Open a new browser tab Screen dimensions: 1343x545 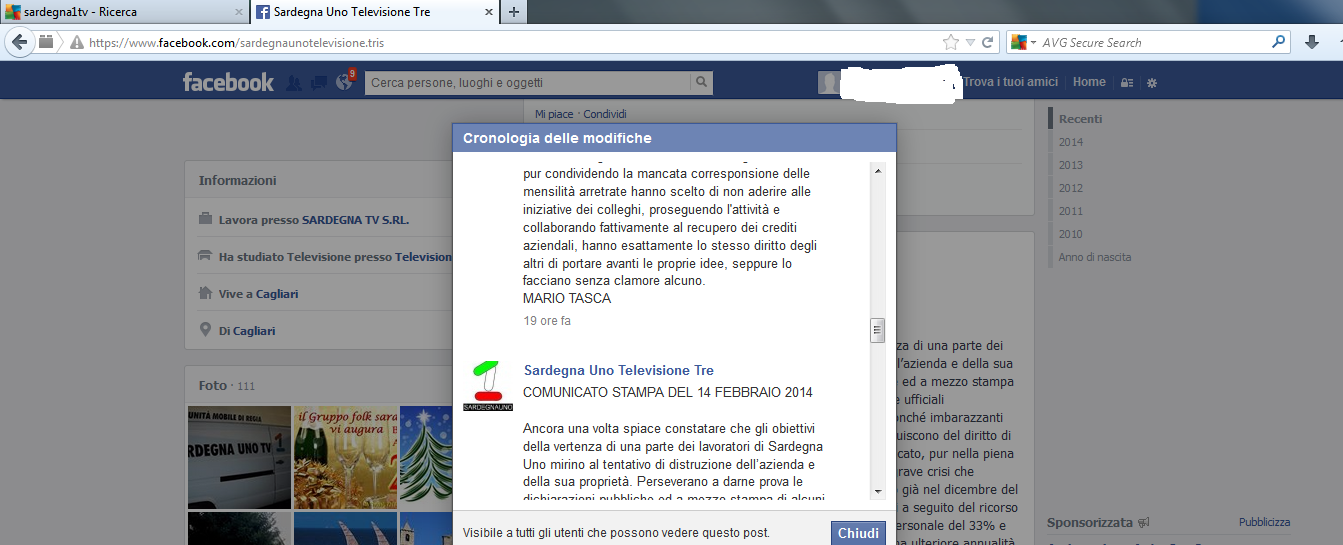(513, 12)
